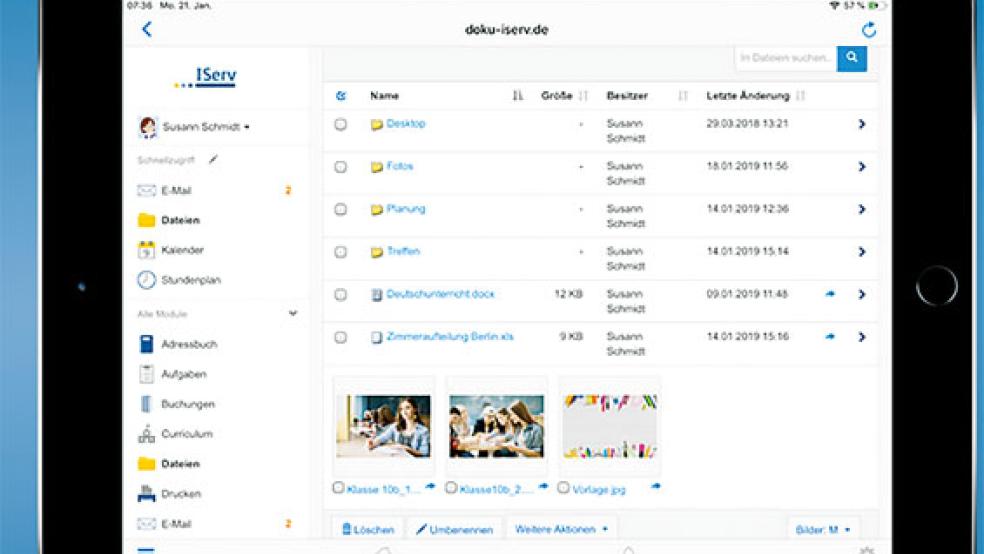Image resolution: width=984 pixels, height=554 pixels.
Task: Sort by Letzte Änderung column icon
Action: tap(800, 95)
